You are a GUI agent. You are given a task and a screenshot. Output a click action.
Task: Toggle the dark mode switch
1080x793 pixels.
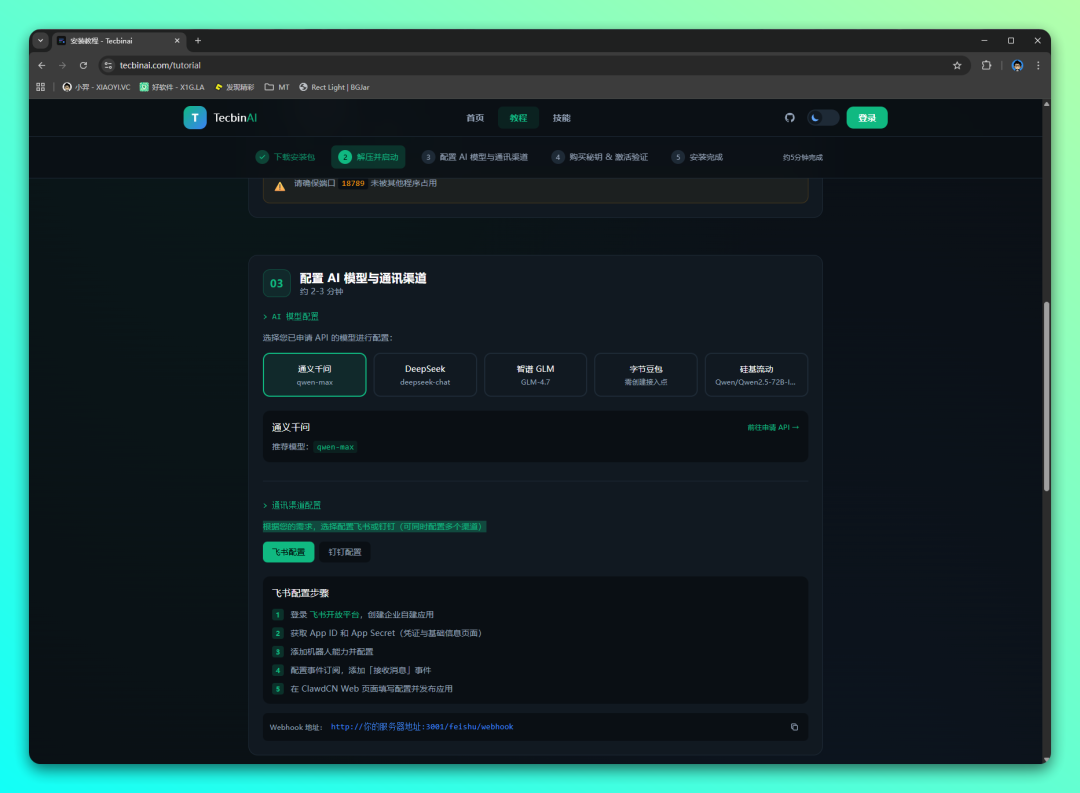pos(823,118)
